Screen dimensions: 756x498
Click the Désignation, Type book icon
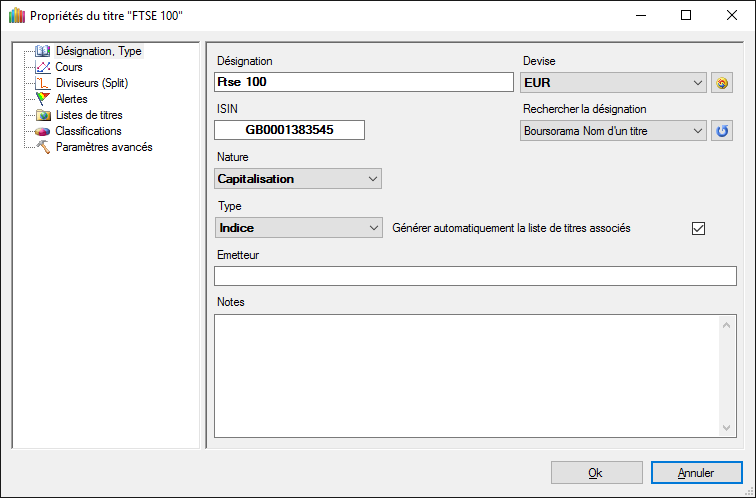click(x=43, y=51)
